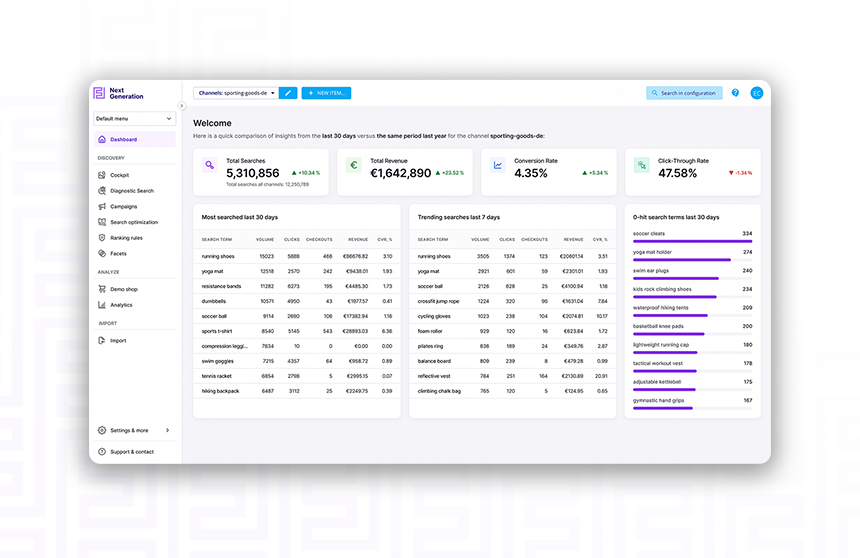The width and height of the screenshot is (860, 558).
Task: Select Dashboard in the sidebar
Action: pyautogui.click(x=134, y=139)
